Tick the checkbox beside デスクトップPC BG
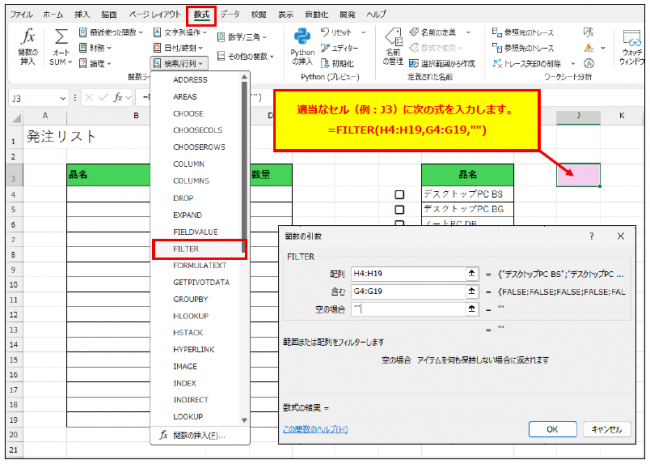The image size is (650, 464). pyautogui.click(x=400, y=210)
